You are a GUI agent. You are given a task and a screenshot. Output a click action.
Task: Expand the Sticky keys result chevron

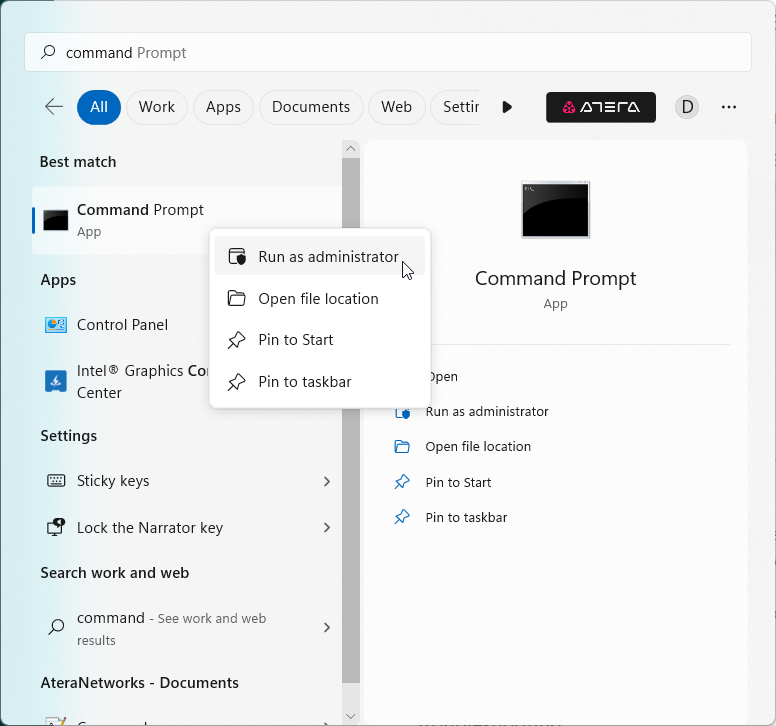(326, 481)
